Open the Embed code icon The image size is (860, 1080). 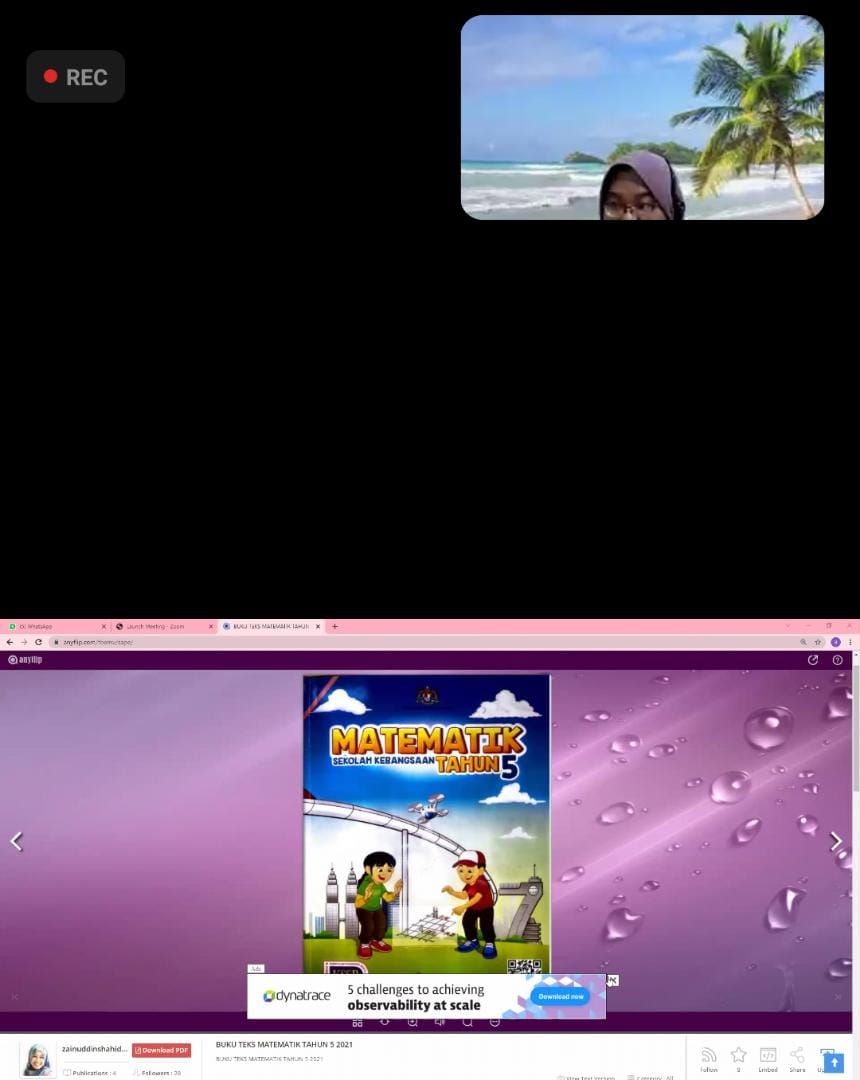pyautogui.click(x=768, y=1059)
